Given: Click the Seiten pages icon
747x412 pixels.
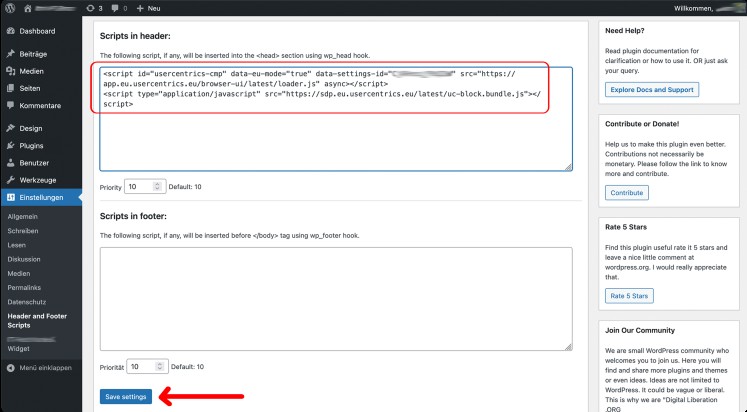Looking at the screenshot, I should pos(11,88).
